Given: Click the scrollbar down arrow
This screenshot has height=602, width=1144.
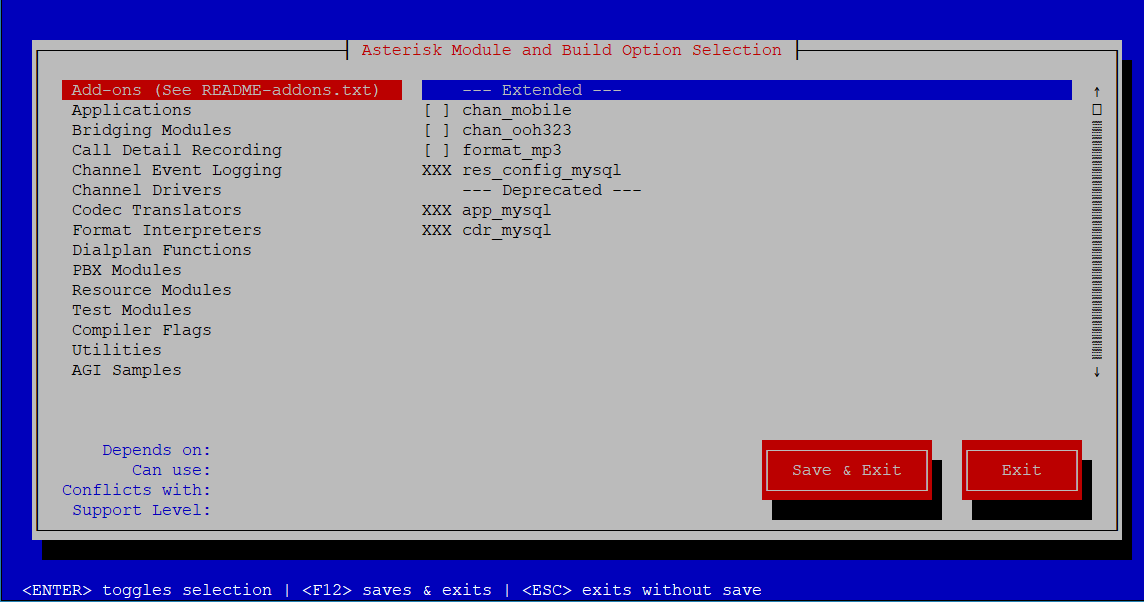Looking at the screenshot, I should point(1097,371).
